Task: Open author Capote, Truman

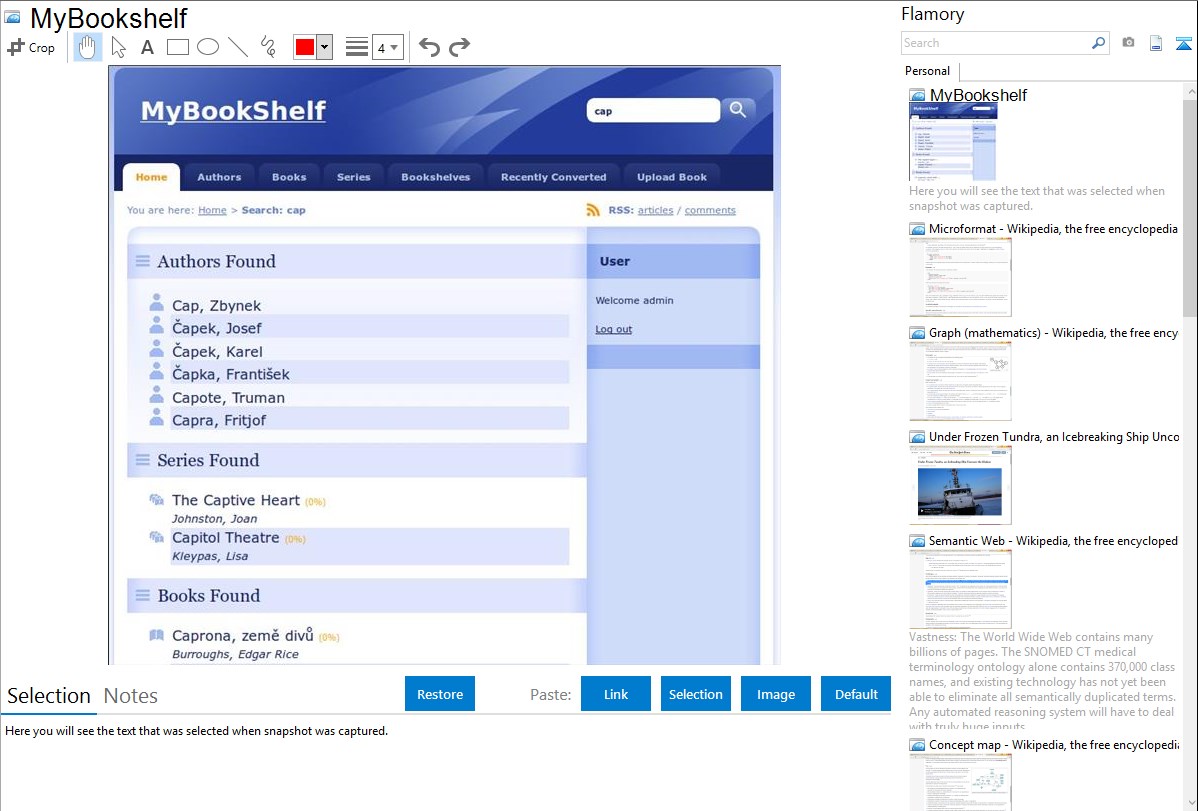Action: click(228, 397)
